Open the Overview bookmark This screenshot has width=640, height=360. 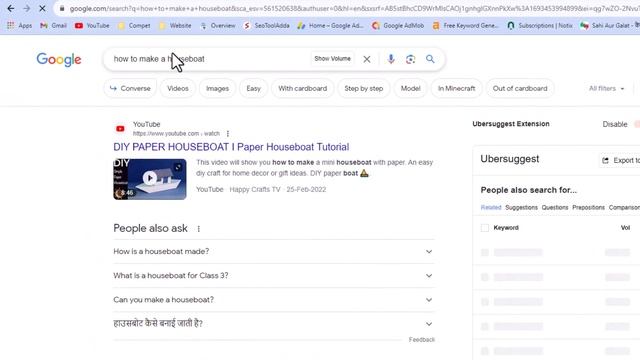tap(218, 25)
